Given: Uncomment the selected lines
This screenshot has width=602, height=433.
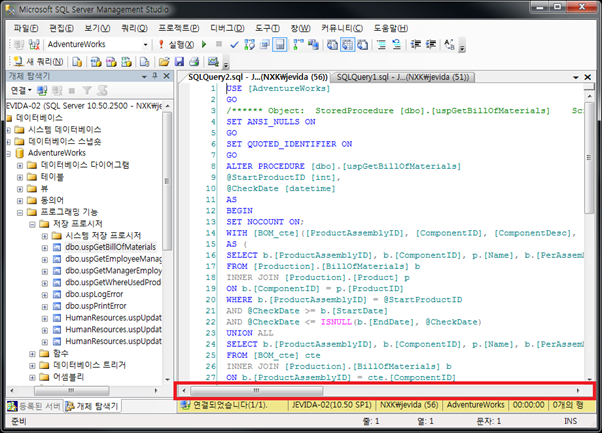Looking at the screenshot, I should [x=397, y=45].
